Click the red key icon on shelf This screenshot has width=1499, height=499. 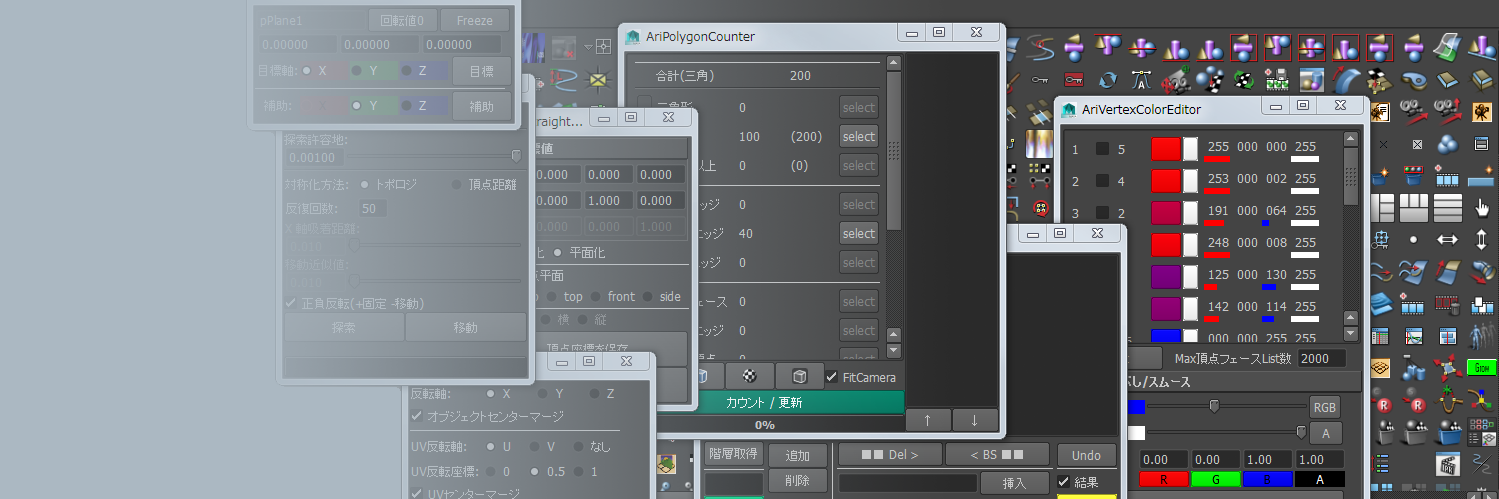coord(1074,79)
